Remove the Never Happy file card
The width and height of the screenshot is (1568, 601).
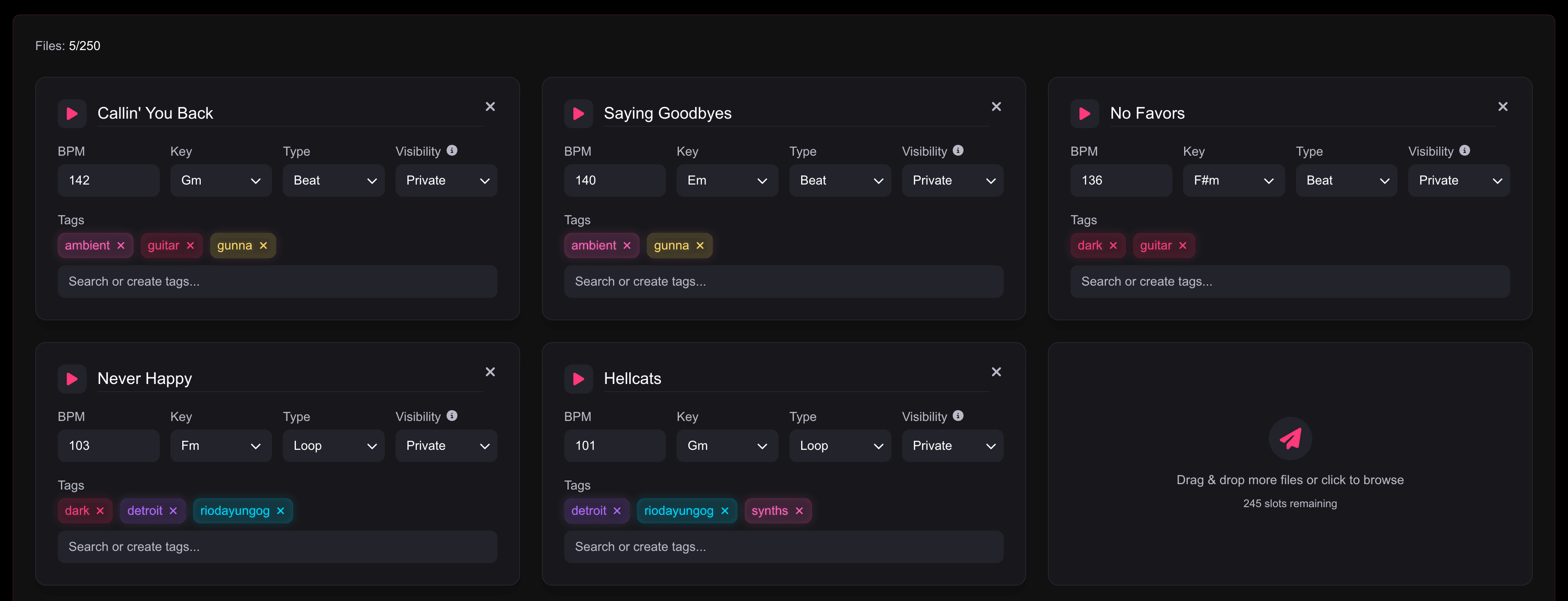(490, 371)
